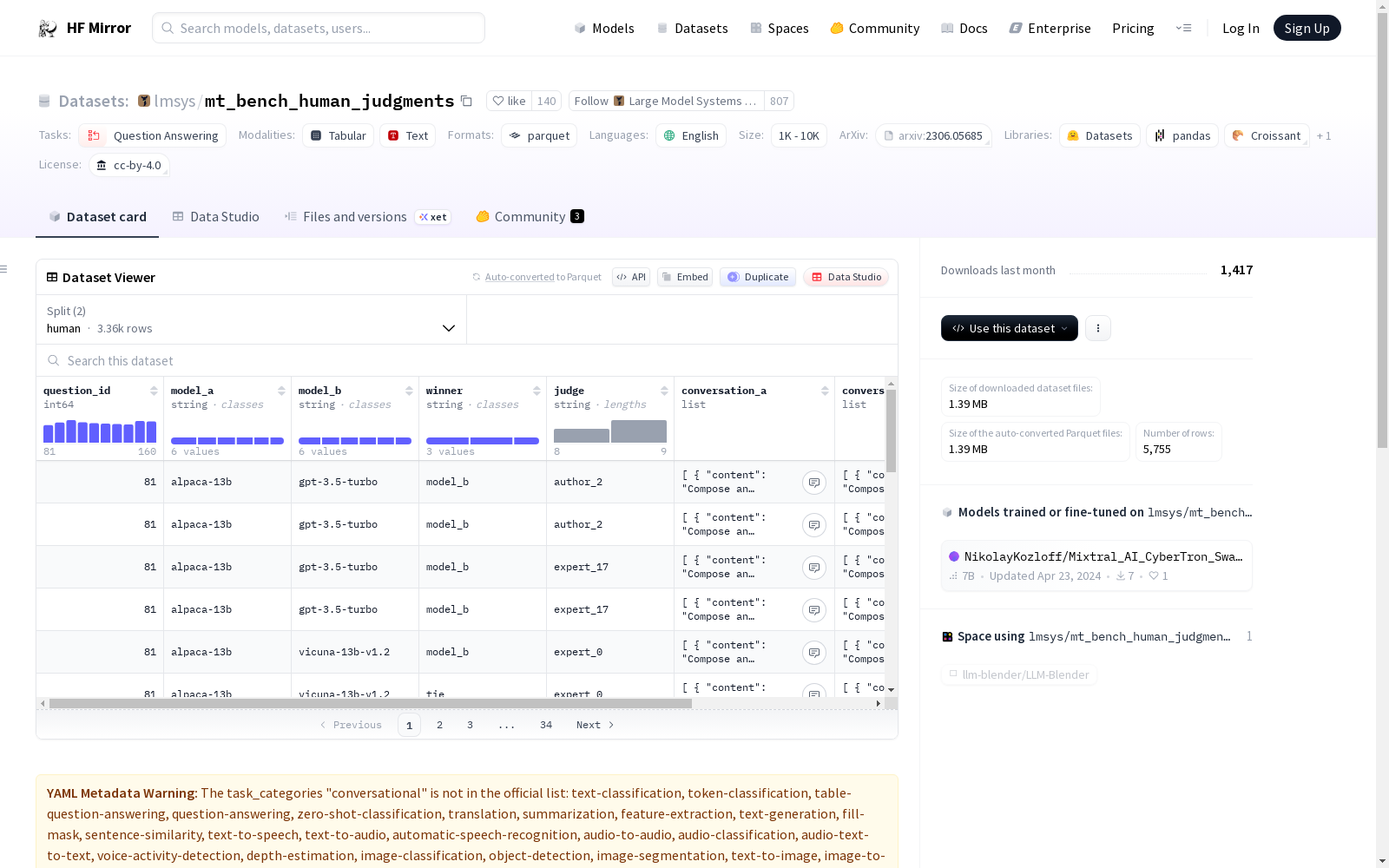Click the heart like button

509,102
